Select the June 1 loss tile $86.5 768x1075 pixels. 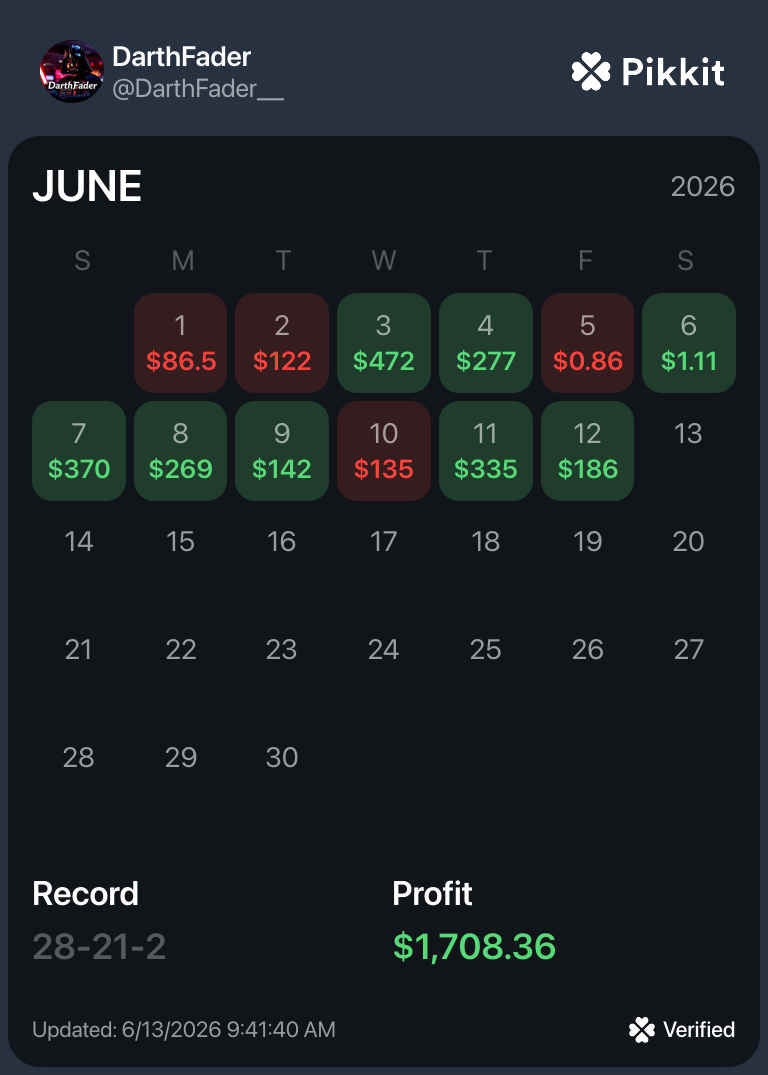180,343
